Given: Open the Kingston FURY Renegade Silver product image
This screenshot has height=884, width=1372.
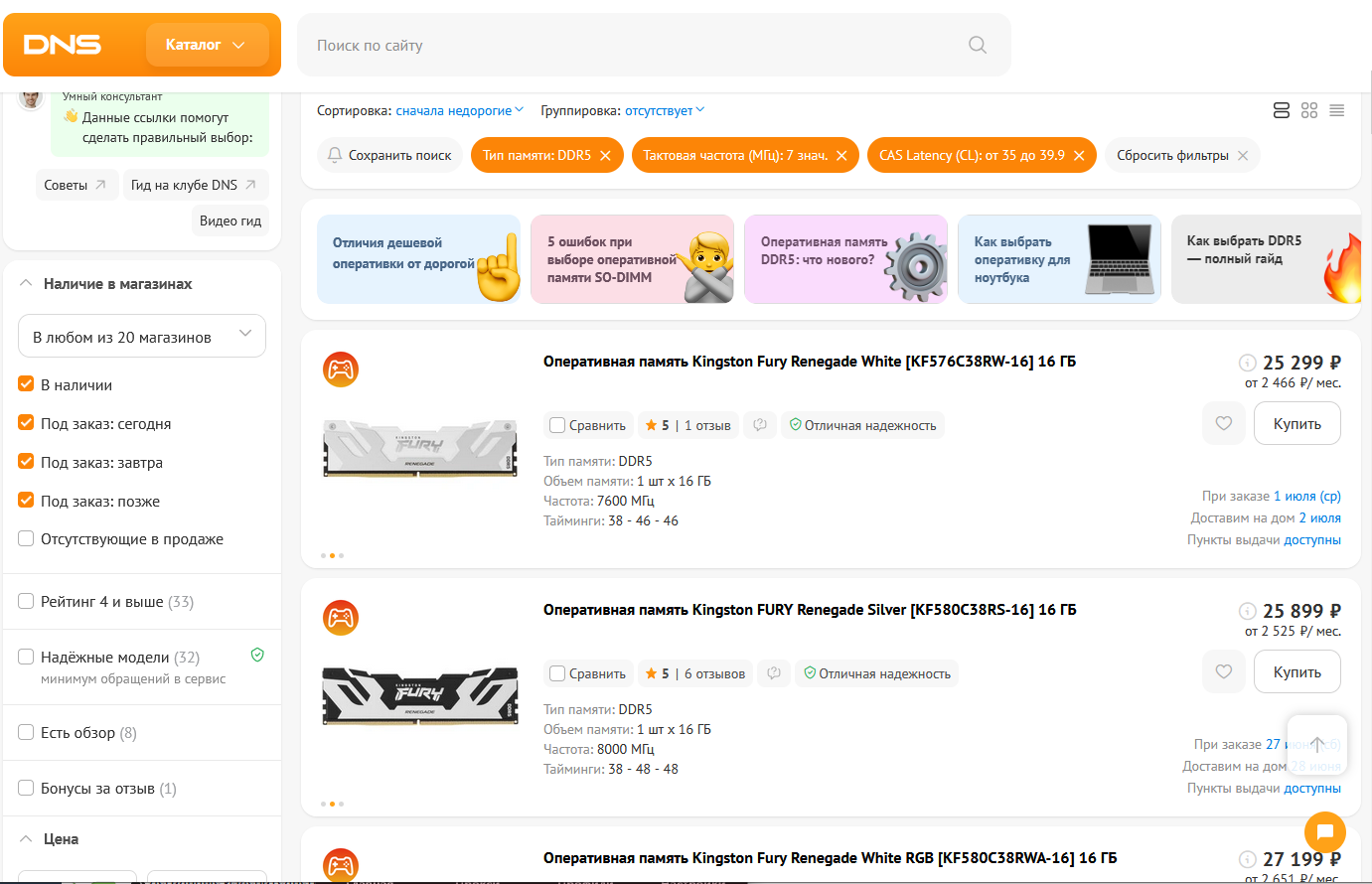Looking at the screenshot, I should 420,696.
